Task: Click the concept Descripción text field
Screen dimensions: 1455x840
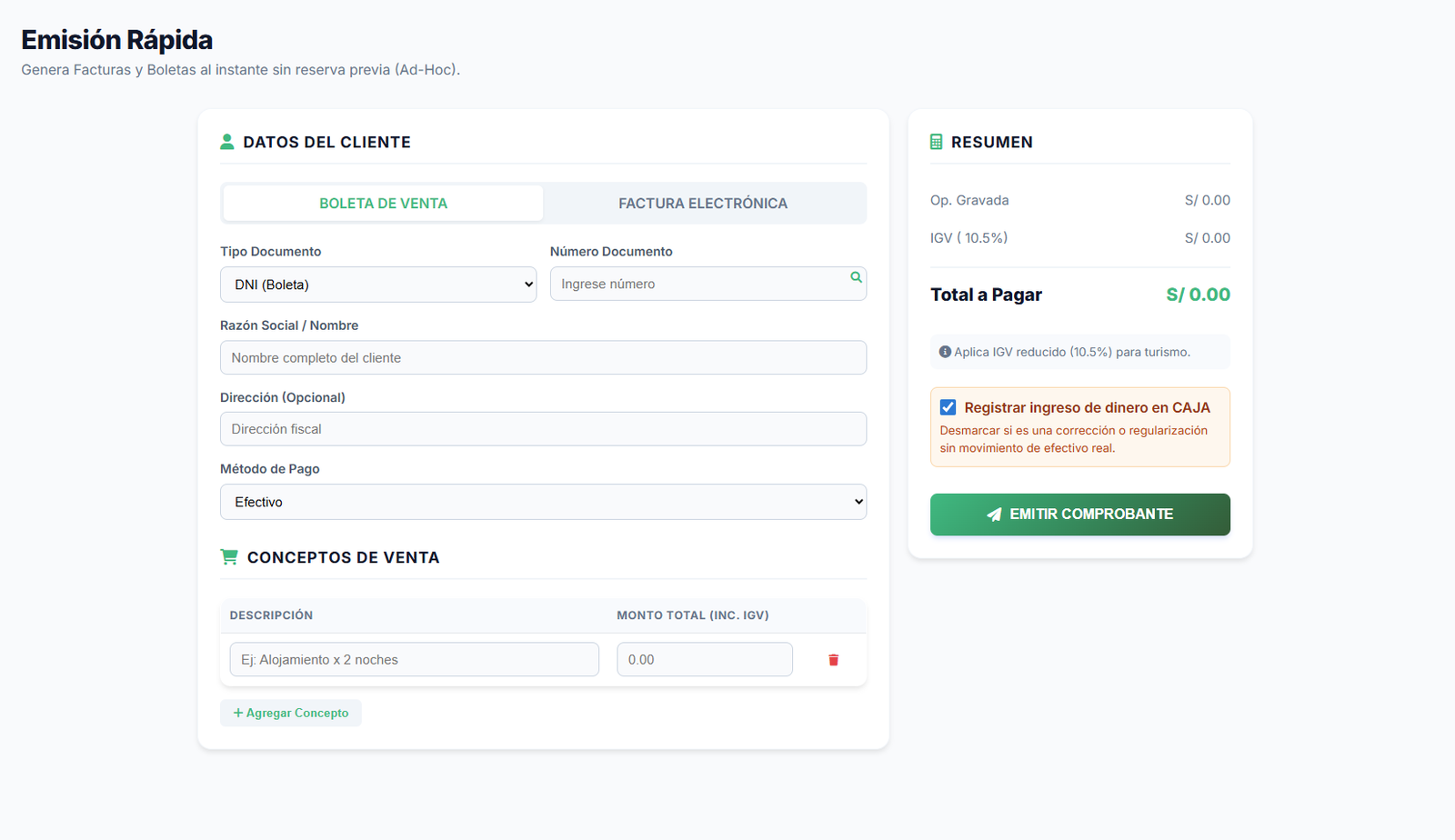Action: point(414,660)
